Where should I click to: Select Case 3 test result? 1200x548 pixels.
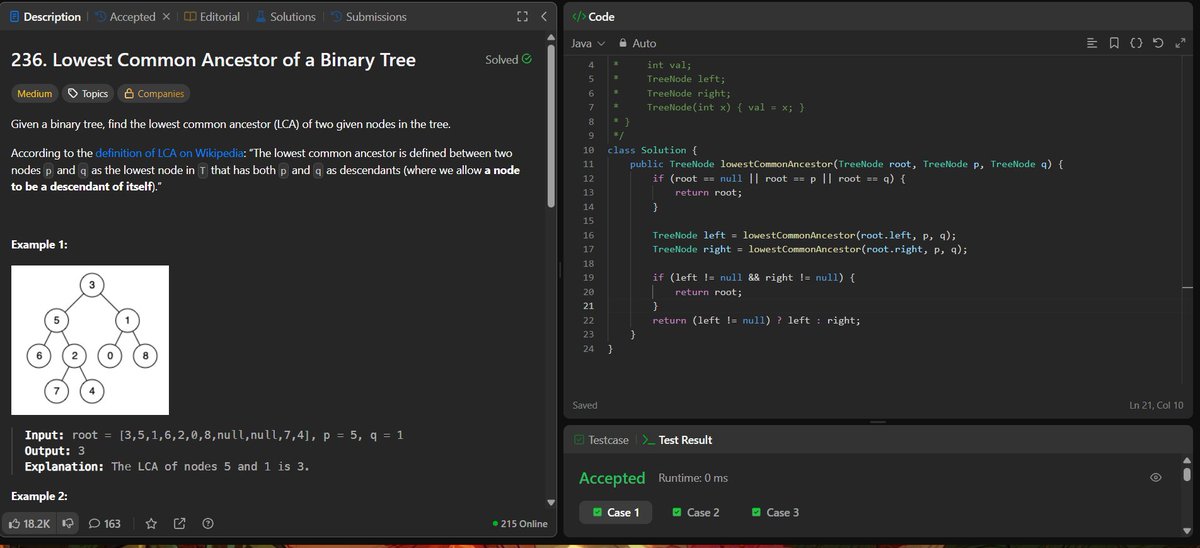point(775,512)
